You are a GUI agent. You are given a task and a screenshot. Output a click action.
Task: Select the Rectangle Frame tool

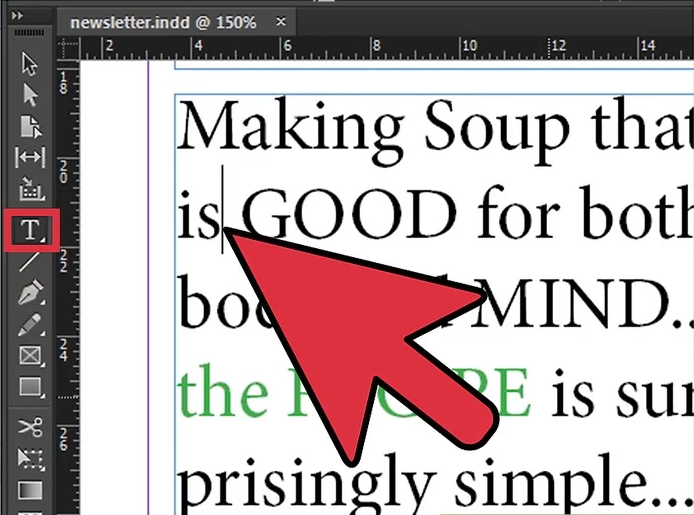(31, 356)
